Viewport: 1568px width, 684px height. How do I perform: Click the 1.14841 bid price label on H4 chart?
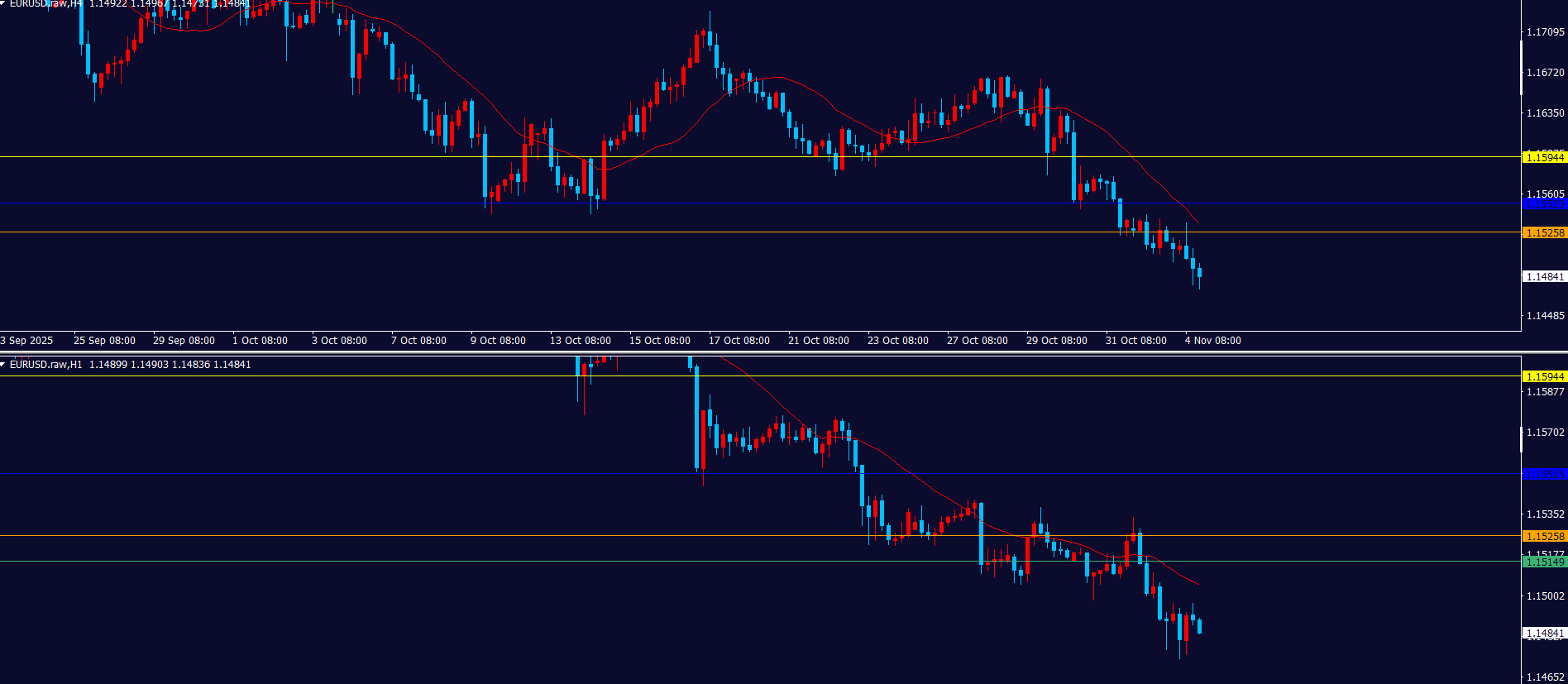click(x=1544, y=277)
